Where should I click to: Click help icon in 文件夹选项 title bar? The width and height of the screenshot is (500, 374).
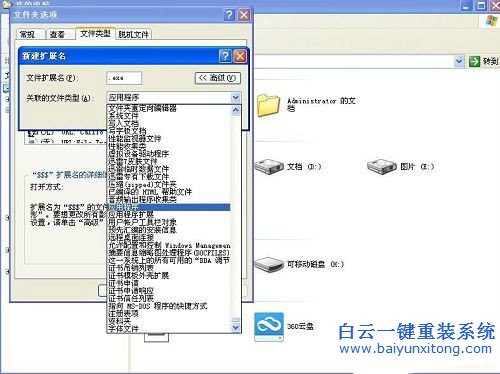coord(229,15)
